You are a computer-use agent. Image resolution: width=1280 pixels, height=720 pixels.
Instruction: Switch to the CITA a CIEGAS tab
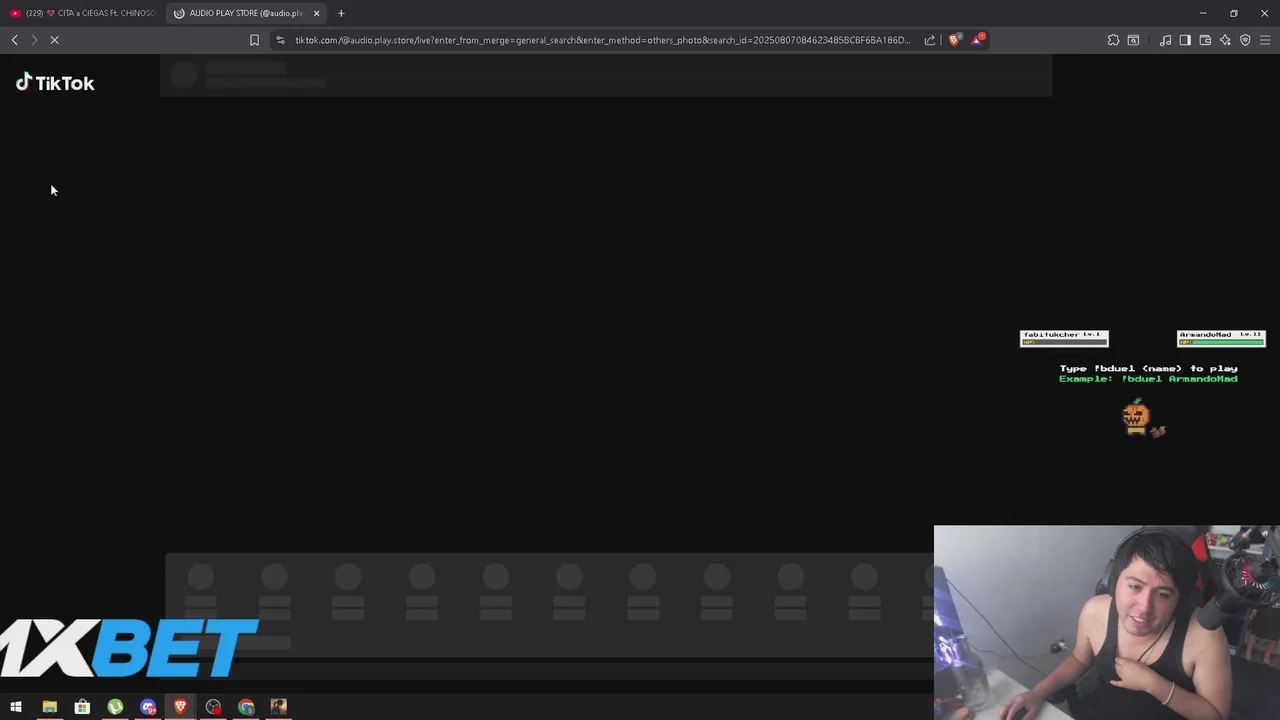click(82, 13)
